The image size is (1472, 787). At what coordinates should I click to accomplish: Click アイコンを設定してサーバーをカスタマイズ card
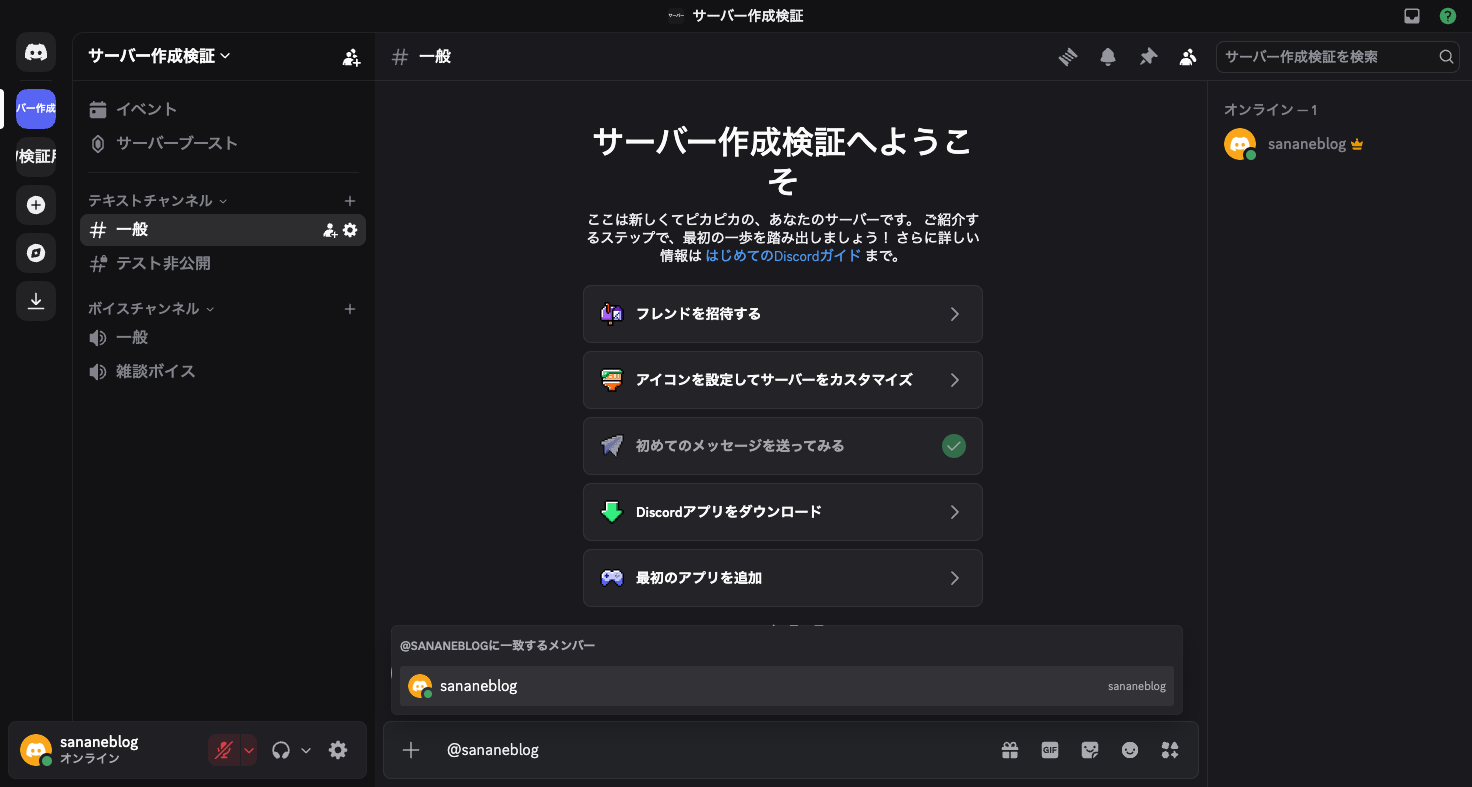click(x=783, y=380)
